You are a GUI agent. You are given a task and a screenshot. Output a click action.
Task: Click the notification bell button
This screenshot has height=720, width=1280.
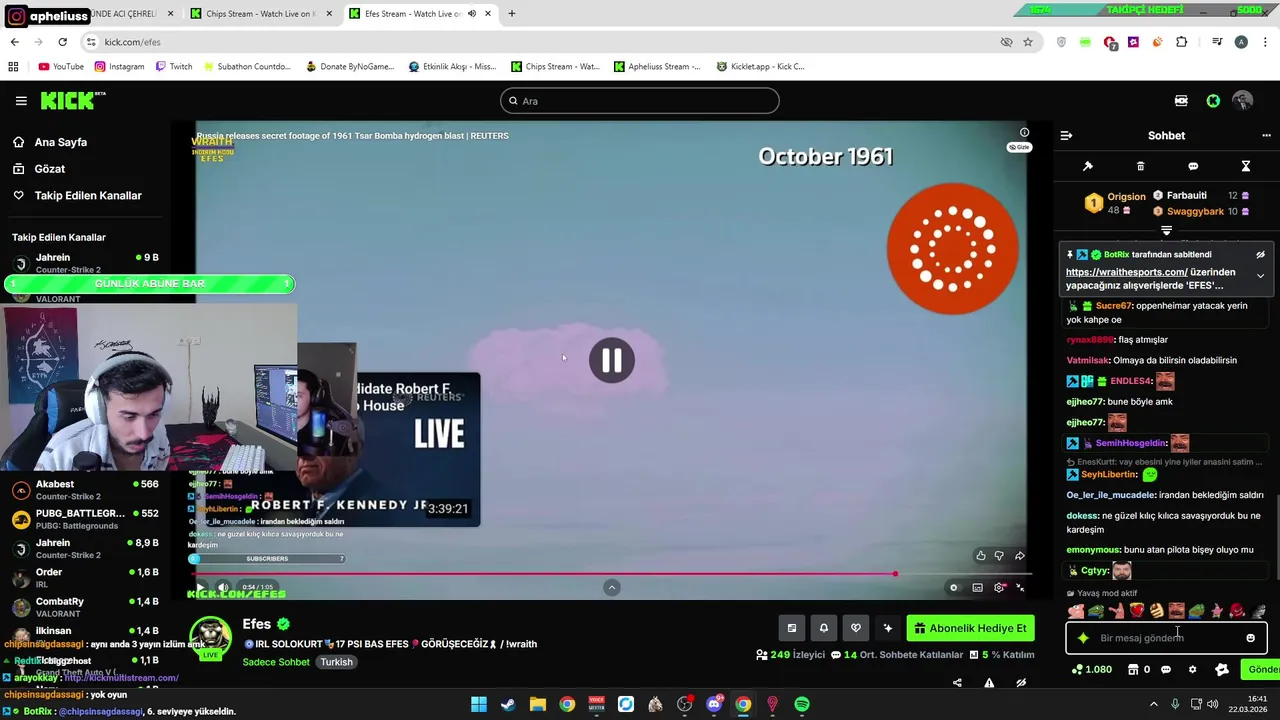(823, 628)
